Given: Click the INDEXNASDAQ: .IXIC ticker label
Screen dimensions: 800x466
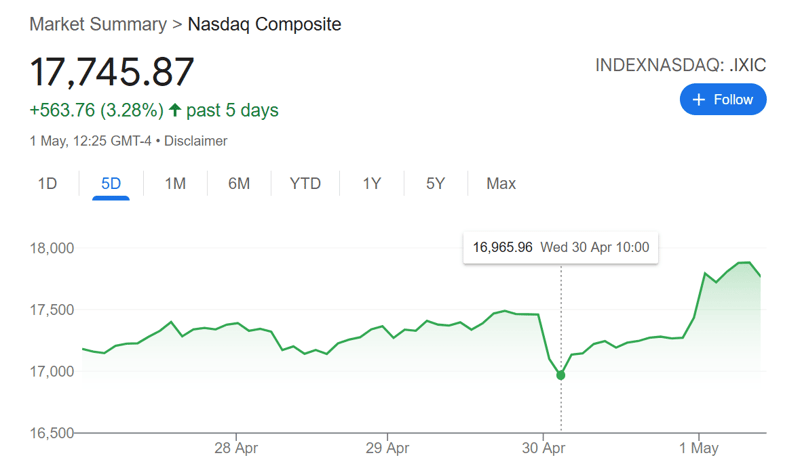Looking at the screenshot, I should (x=680, y=66).
